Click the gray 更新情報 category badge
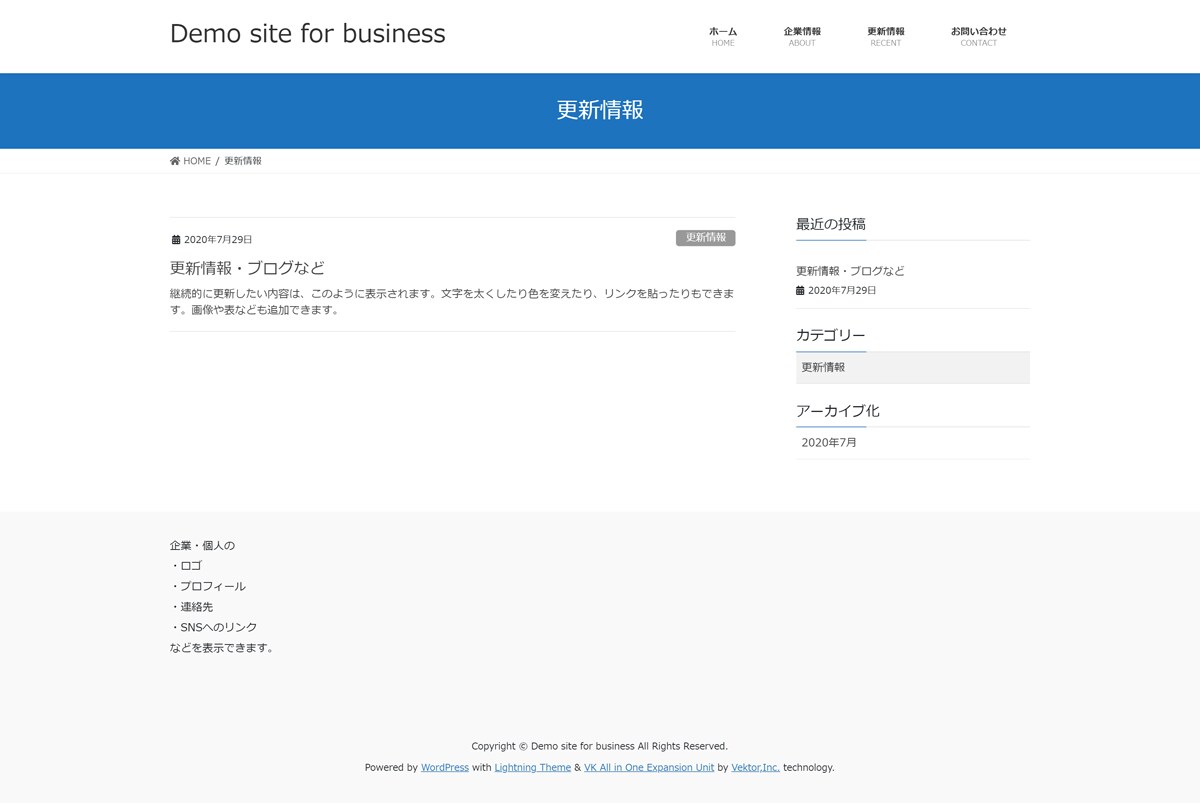The image size is (1200, 803). click(706, 238)
